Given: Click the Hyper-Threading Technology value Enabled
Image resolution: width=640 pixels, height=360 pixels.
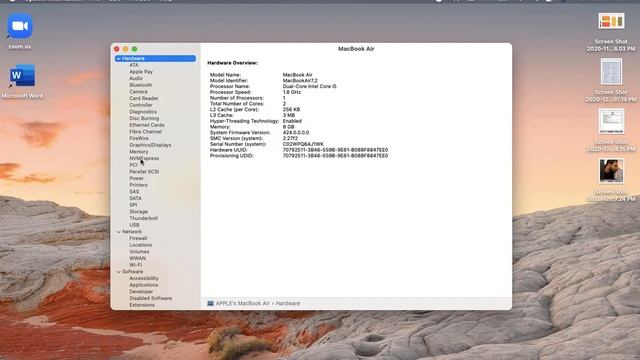Looking at the screenshot, I should click(x=292, y=121).
